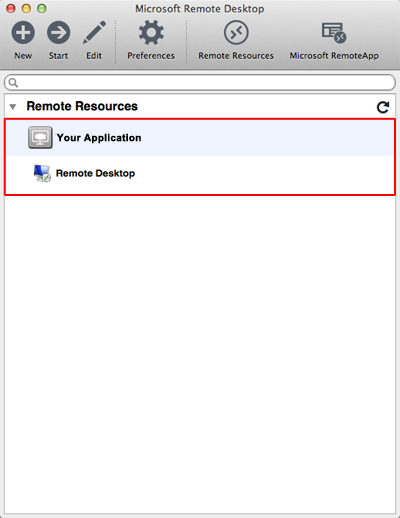Click the New connection plus icon

pyautogui.click(x=23, y=33)
